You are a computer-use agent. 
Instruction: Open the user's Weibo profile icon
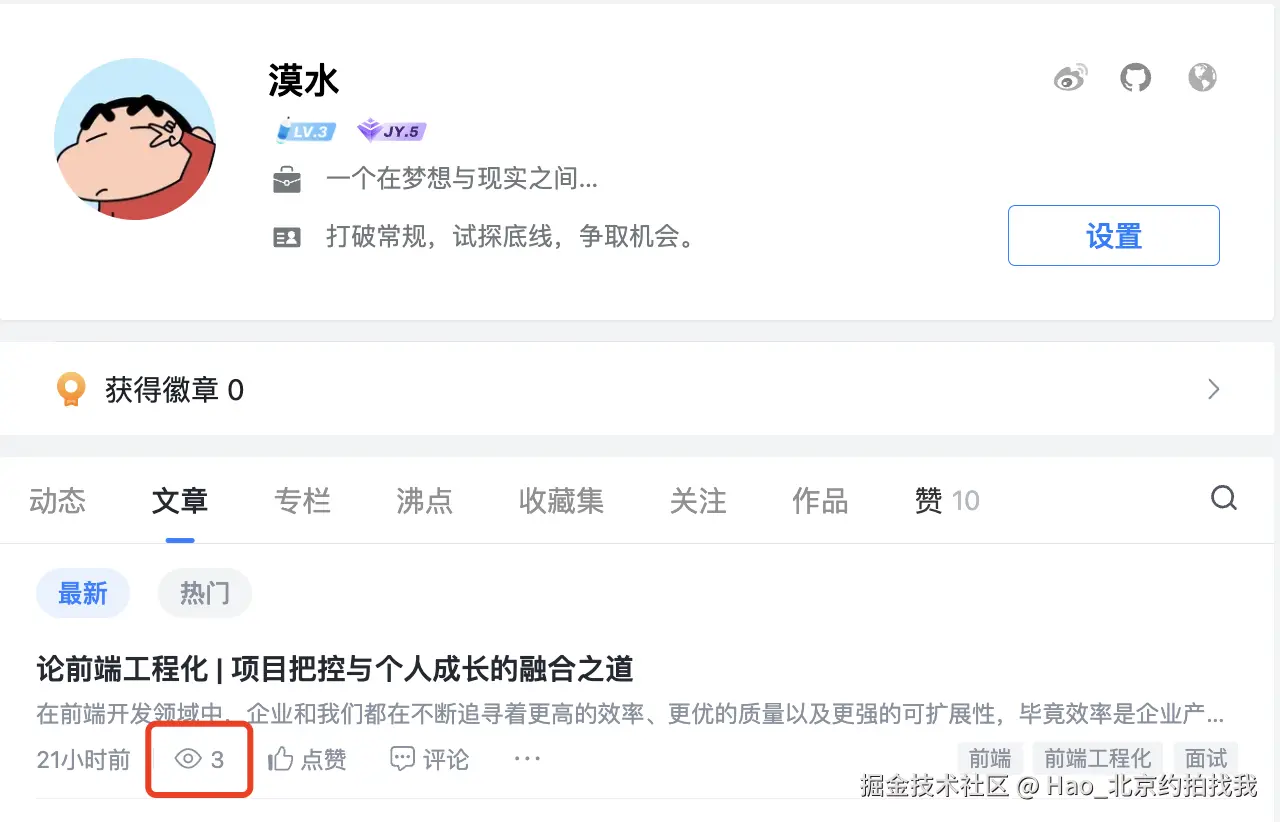pos(1070,76)
